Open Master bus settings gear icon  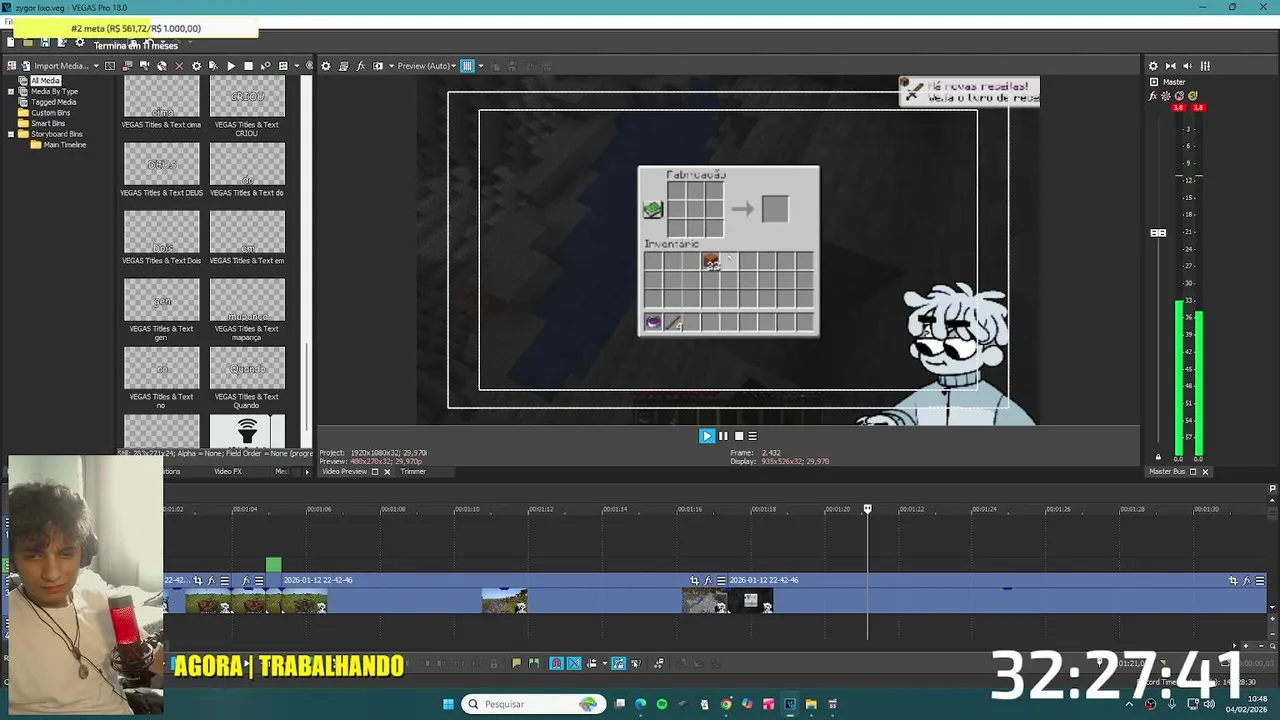coord(1153,66)
